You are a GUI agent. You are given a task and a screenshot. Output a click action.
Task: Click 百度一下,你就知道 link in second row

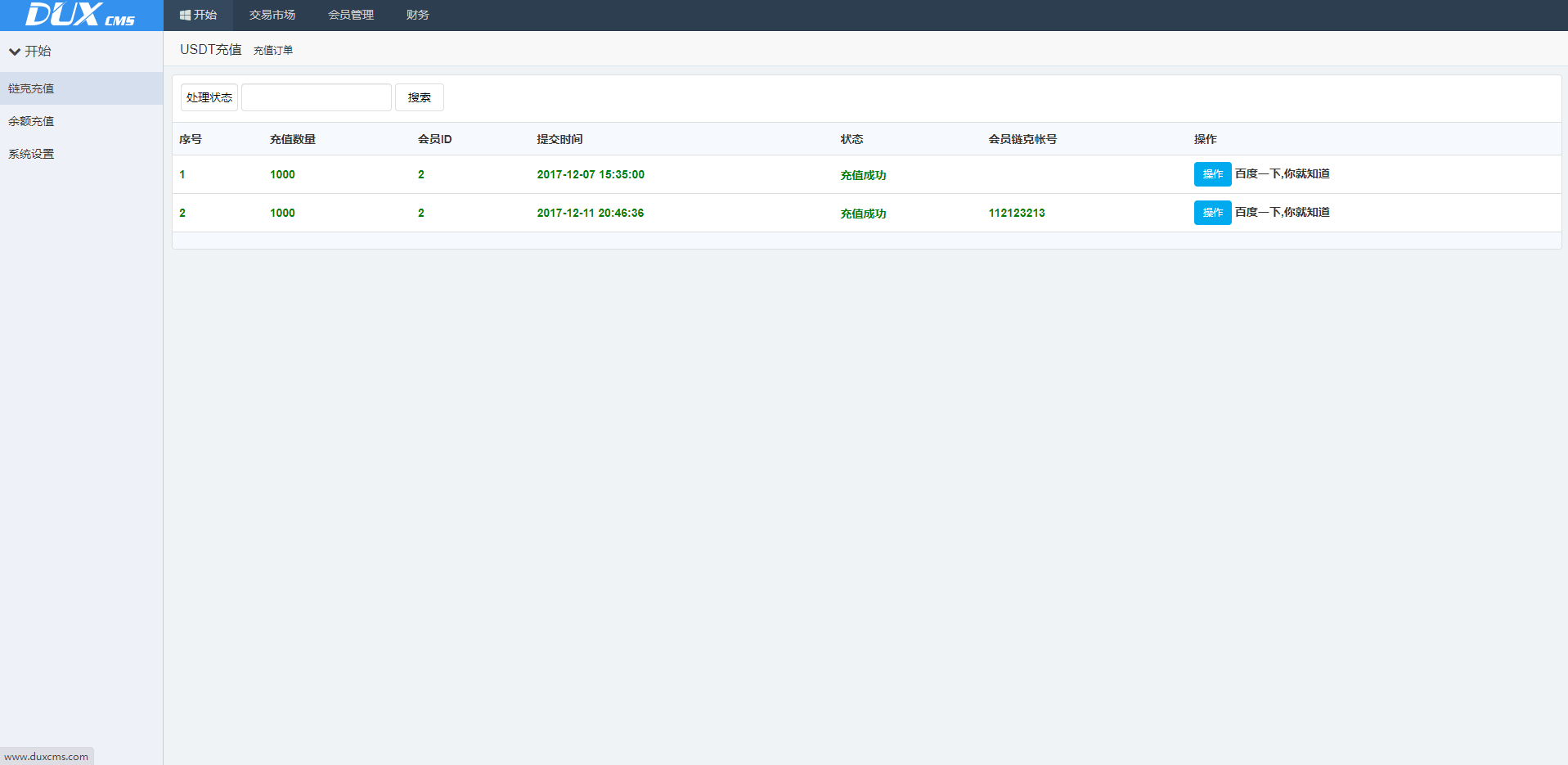point(1282,212)
